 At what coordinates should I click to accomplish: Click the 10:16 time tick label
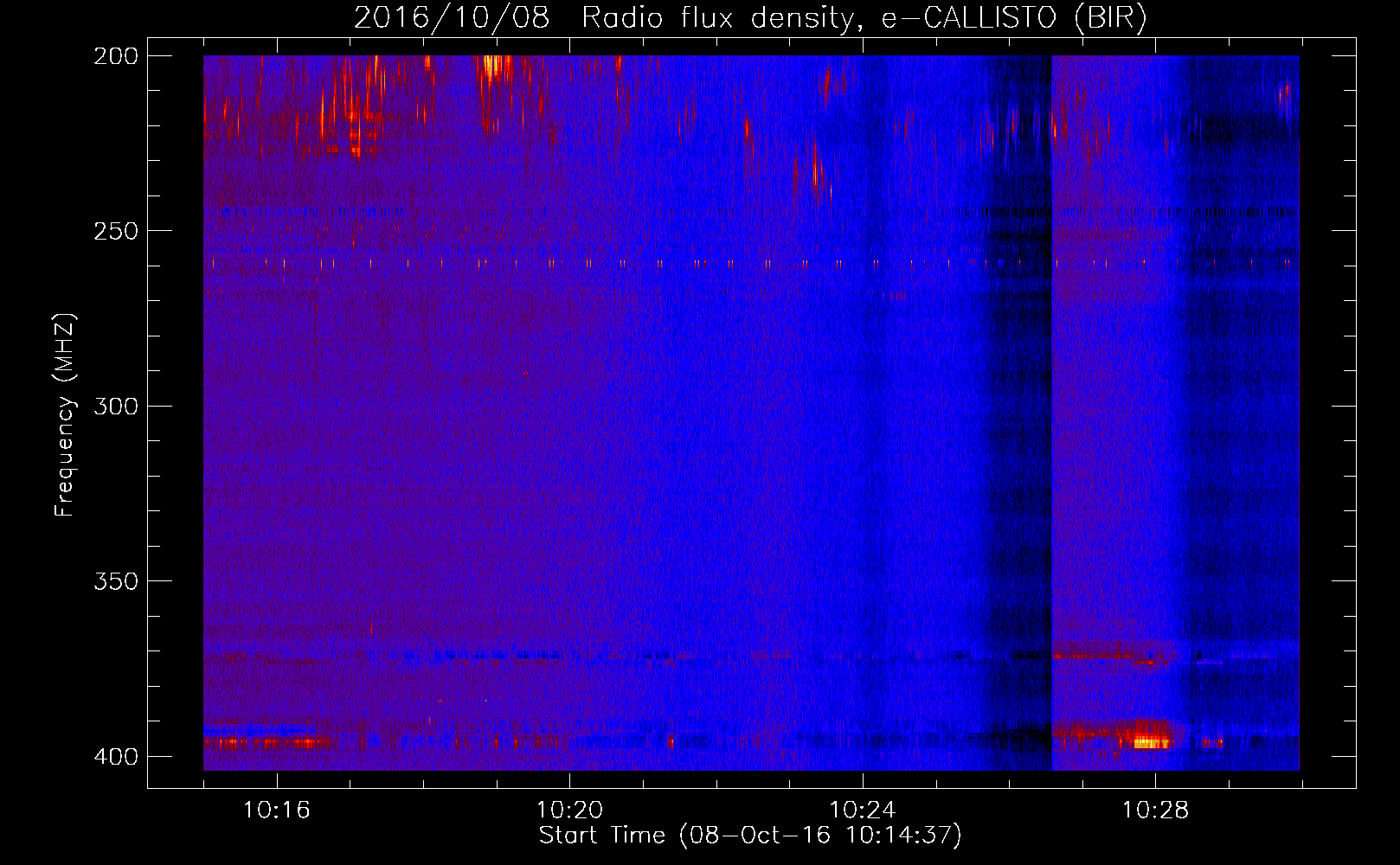[276, 810]
